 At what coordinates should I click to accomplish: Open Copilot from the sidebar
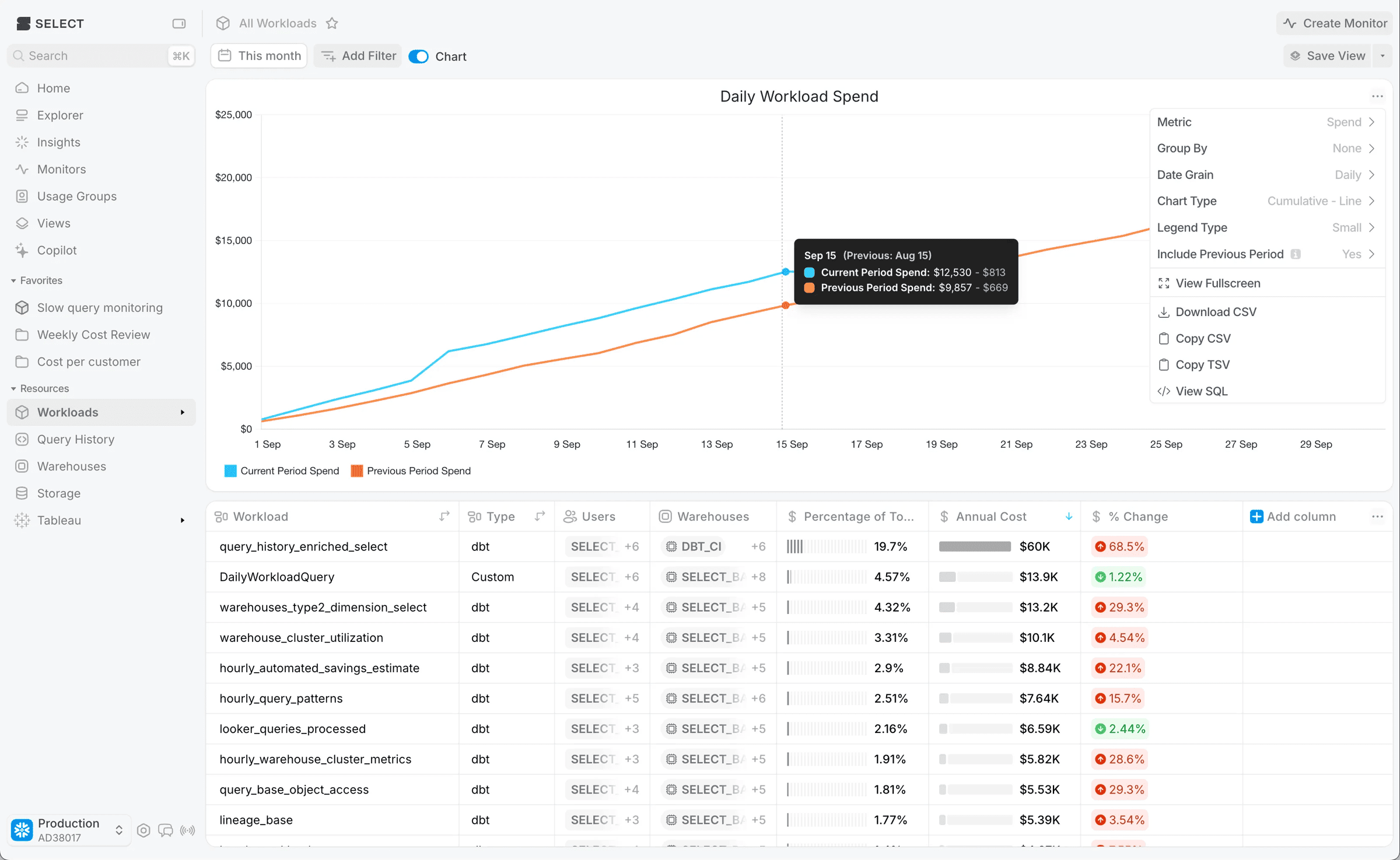[x=57, y=250]
